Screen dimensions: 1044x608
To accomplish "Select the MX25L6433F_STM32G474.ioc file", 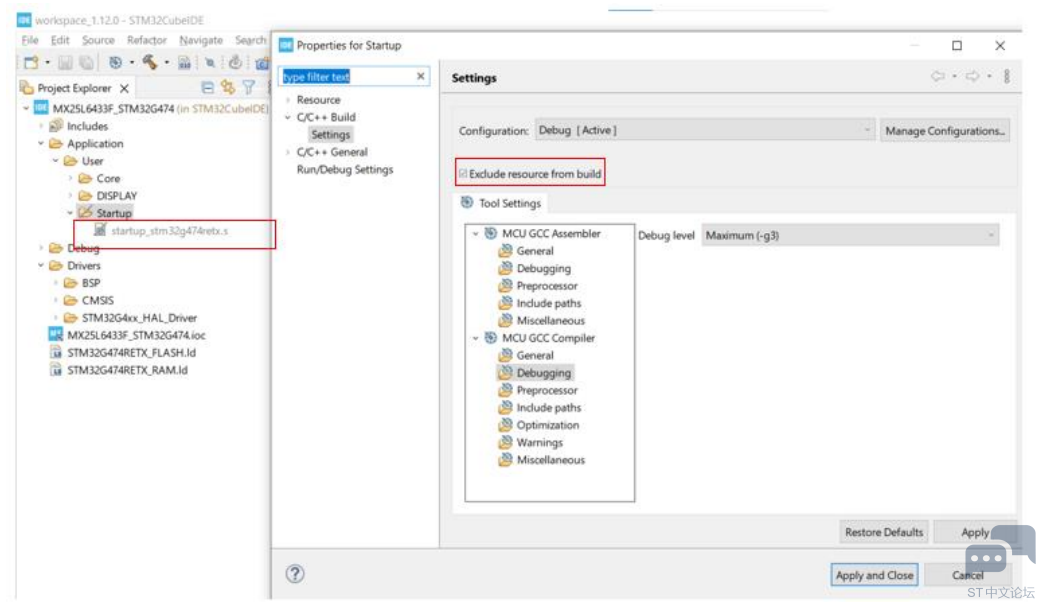I will (136, 335).
